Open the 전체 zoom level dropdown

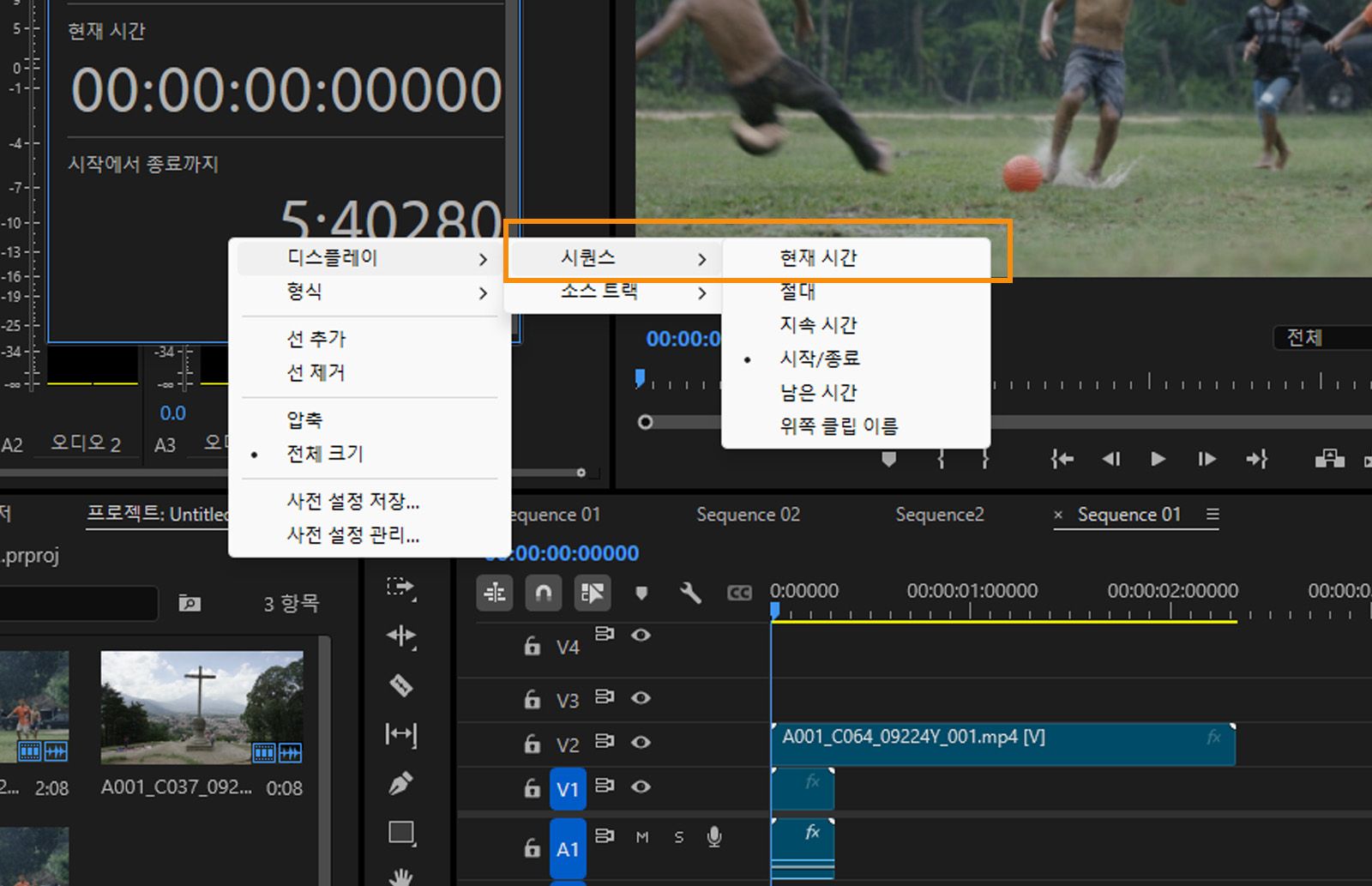point(1322,338)
